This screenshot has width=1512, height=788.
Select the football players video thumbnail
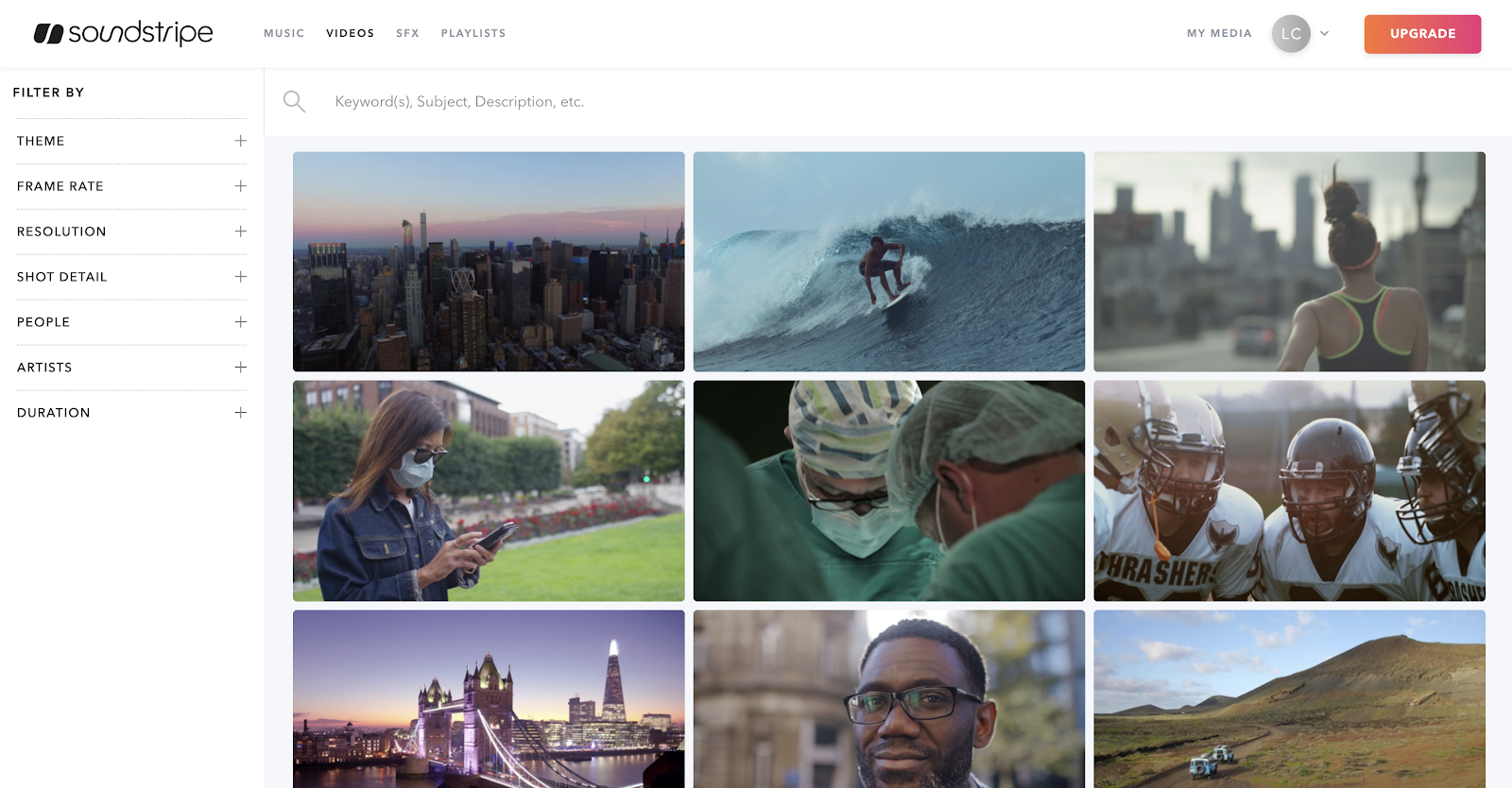(x=1289, y=490)
